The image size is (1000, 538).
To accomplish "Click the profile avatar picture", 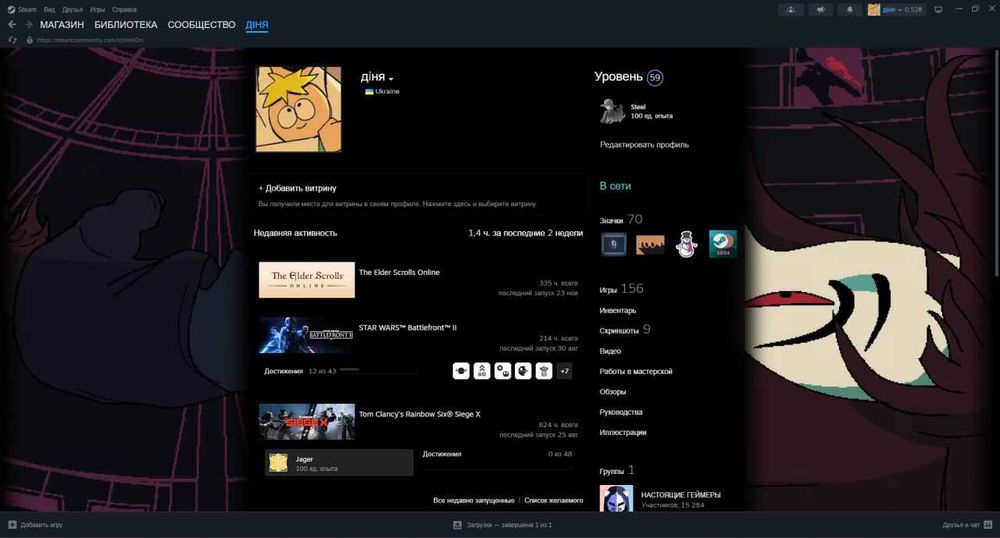I will [298, 110].
